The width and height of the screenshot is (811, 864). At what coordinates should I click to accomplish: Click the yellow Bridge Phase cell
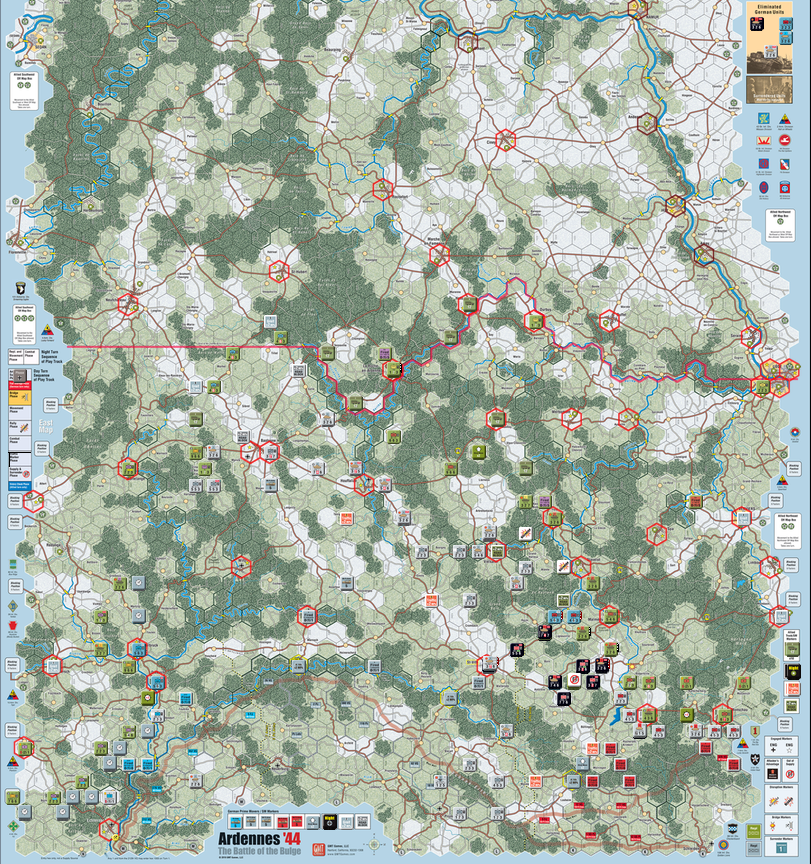tap(20, 398)
